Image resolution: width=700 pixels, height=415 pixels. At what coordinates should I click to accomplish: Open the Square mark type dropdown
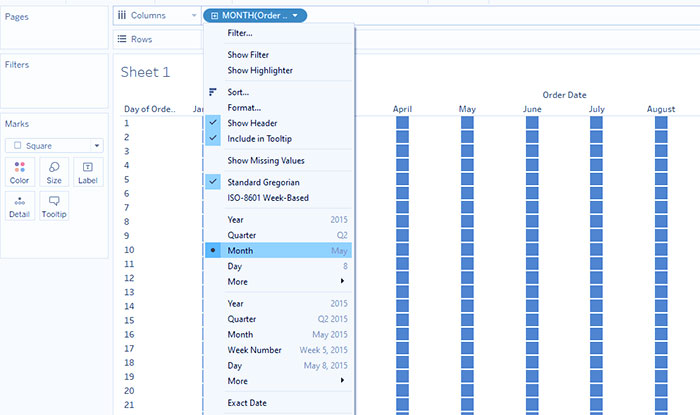(x=97, y=145)
